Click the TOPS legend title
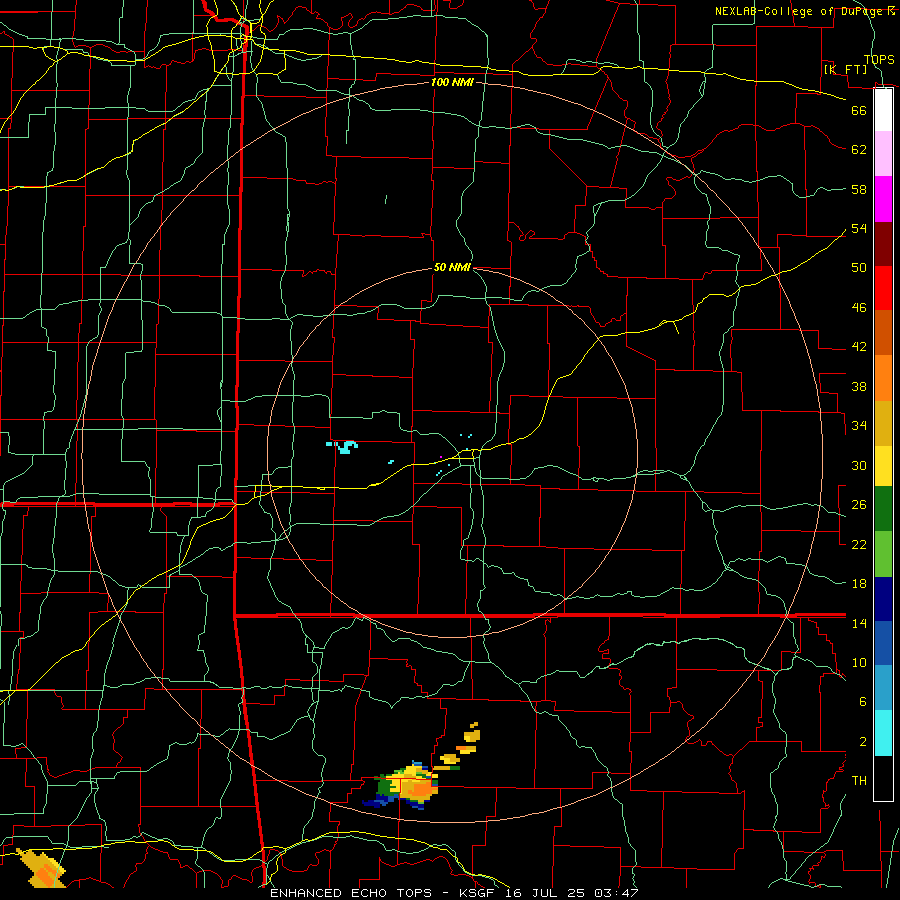Image resolution: width=900 pixels, height=900 pixels. [879, 60]
